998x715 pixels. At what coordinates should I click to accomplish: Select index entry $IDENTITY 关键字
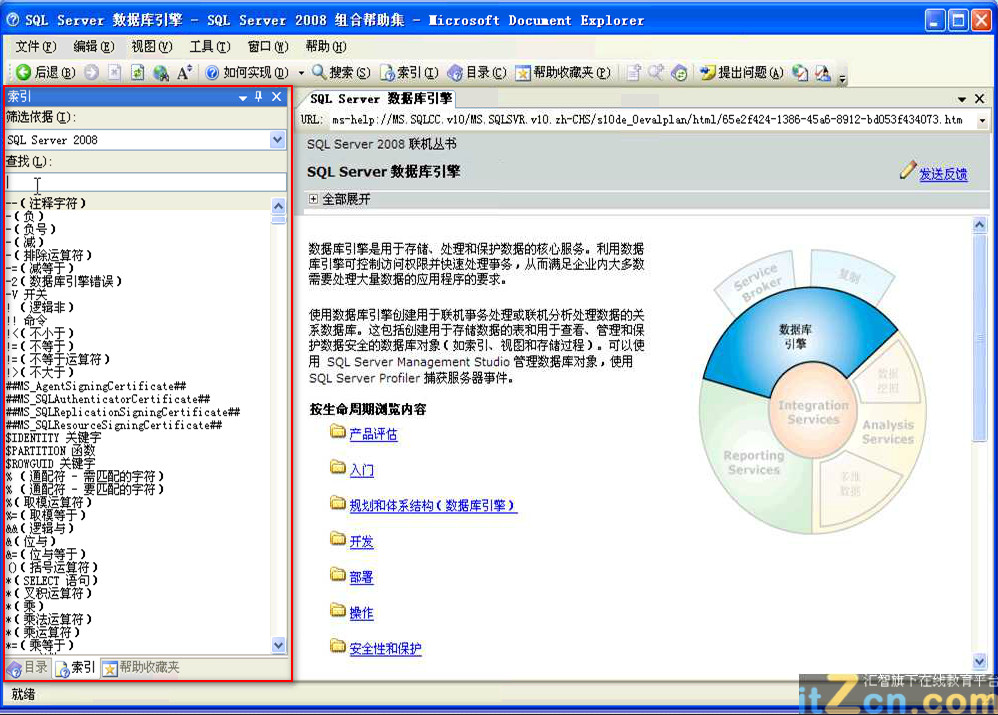tap(53, 437)
